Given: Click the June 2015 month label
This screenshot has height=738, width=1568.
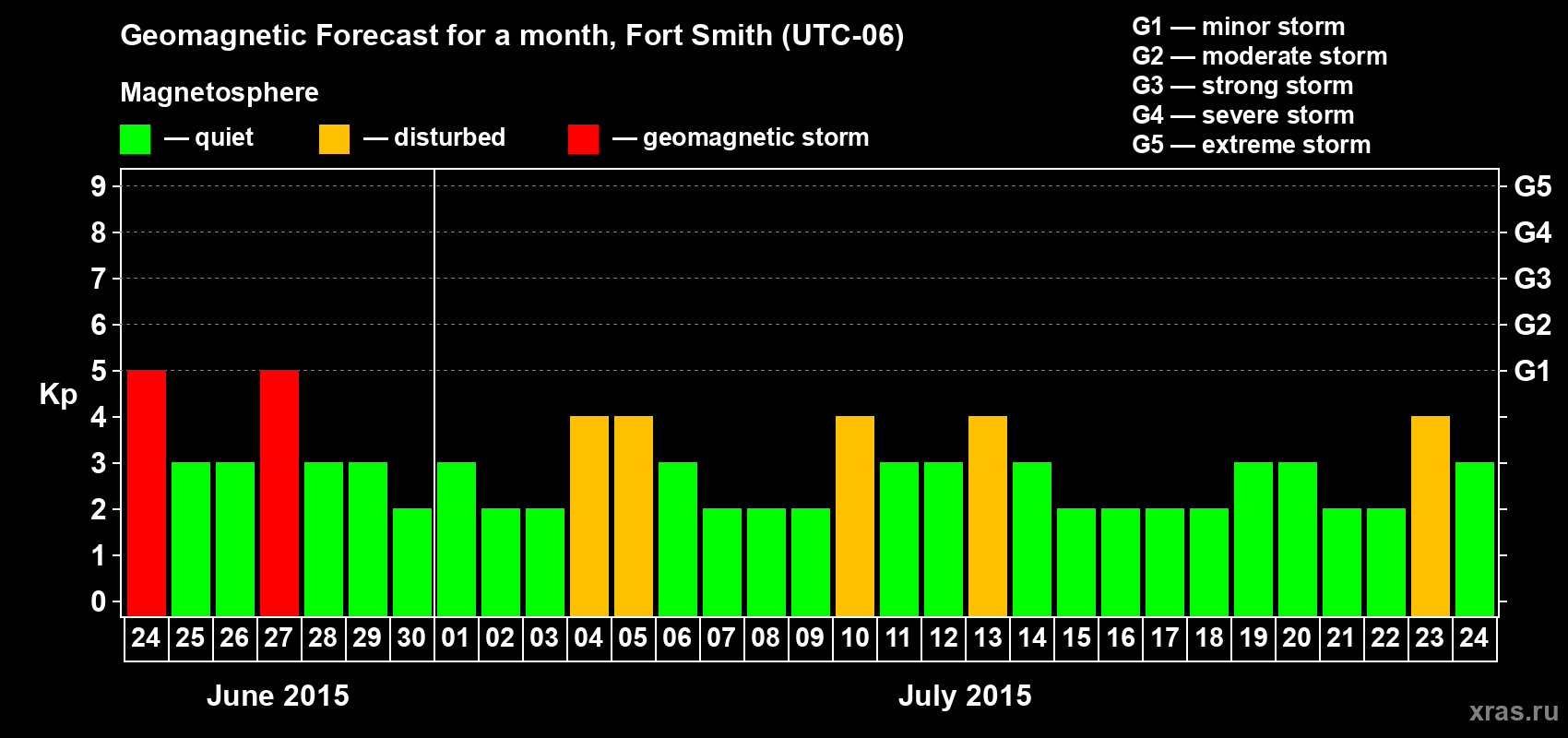Looking at the screenshot, I should click(x=278, y=696).
